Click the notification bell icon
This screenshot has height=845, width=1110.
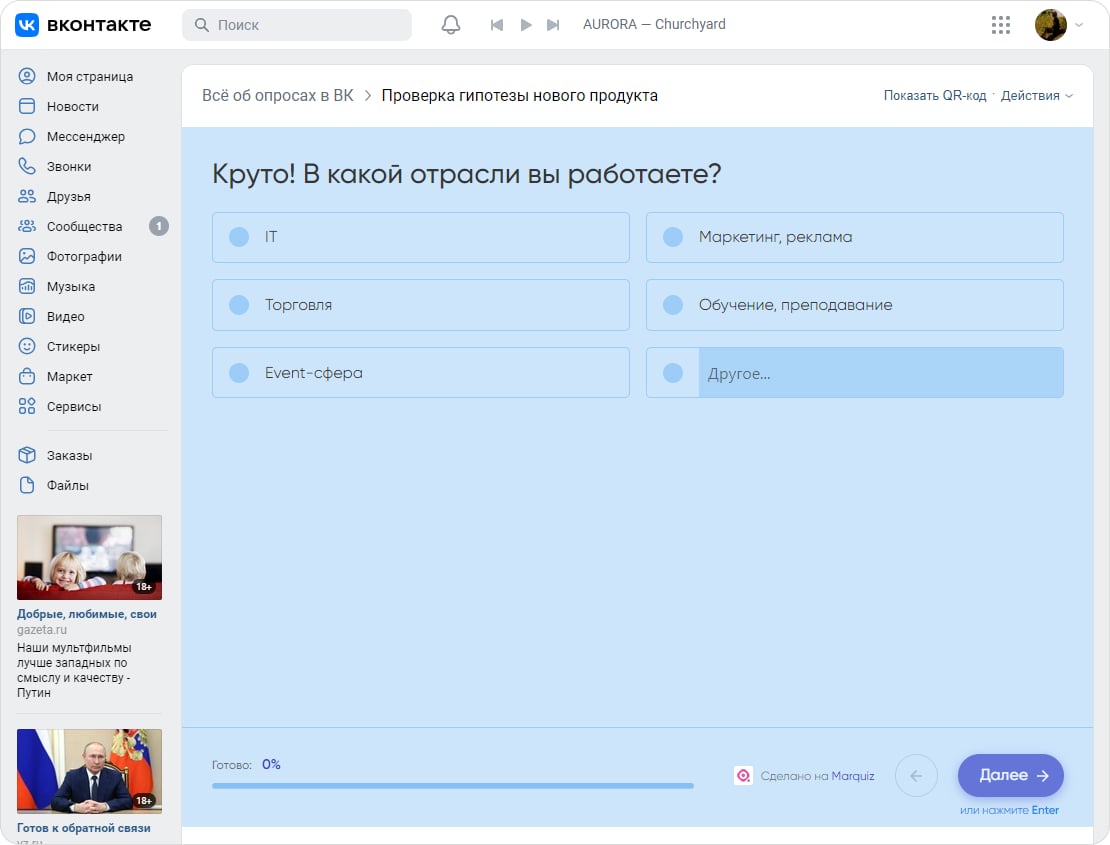click(450, 24)
